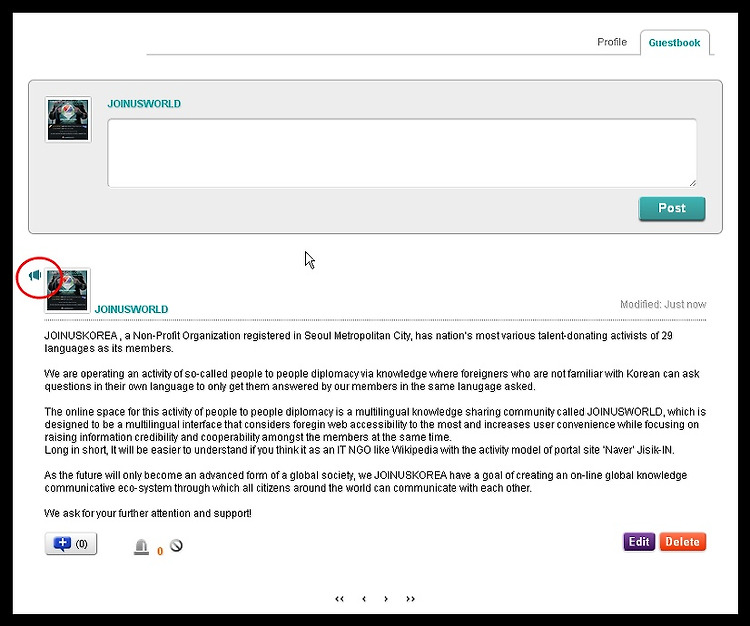Switch to the Profile tab
750x626 pixels.
click(612, 42)
